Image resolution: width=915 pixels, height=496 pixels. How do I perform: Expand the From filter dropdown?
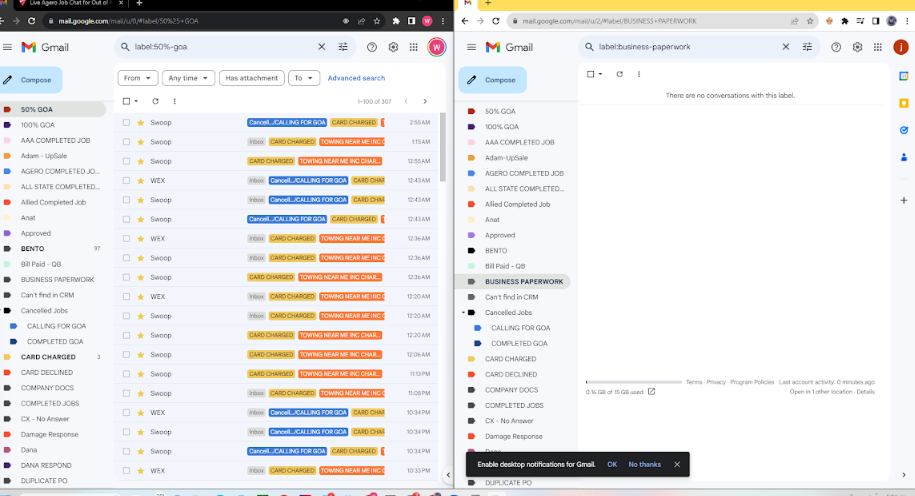pyautogui.click(x=138, y=78)
